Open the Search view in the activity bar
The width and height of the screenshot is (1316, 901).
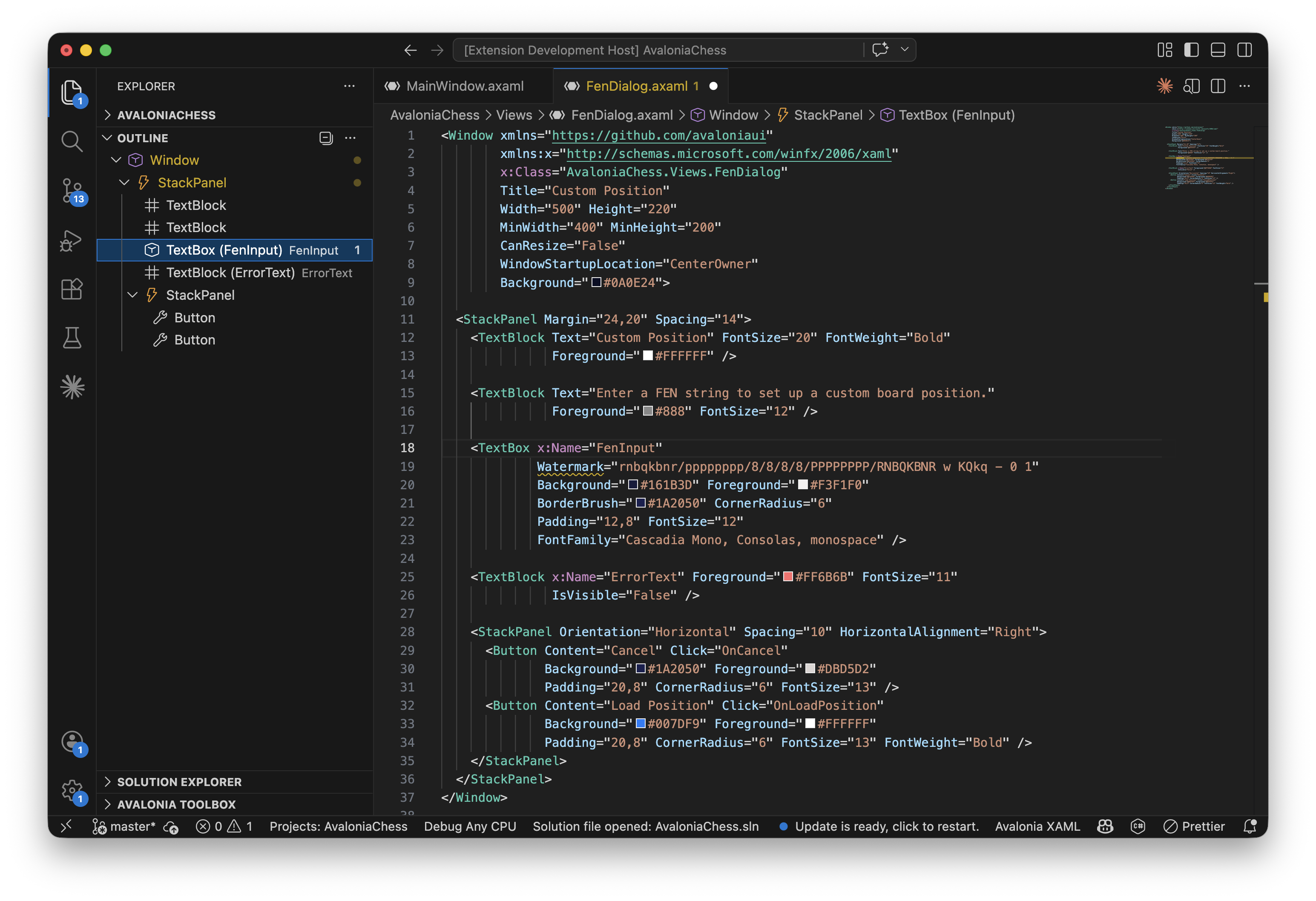[72, 141]
